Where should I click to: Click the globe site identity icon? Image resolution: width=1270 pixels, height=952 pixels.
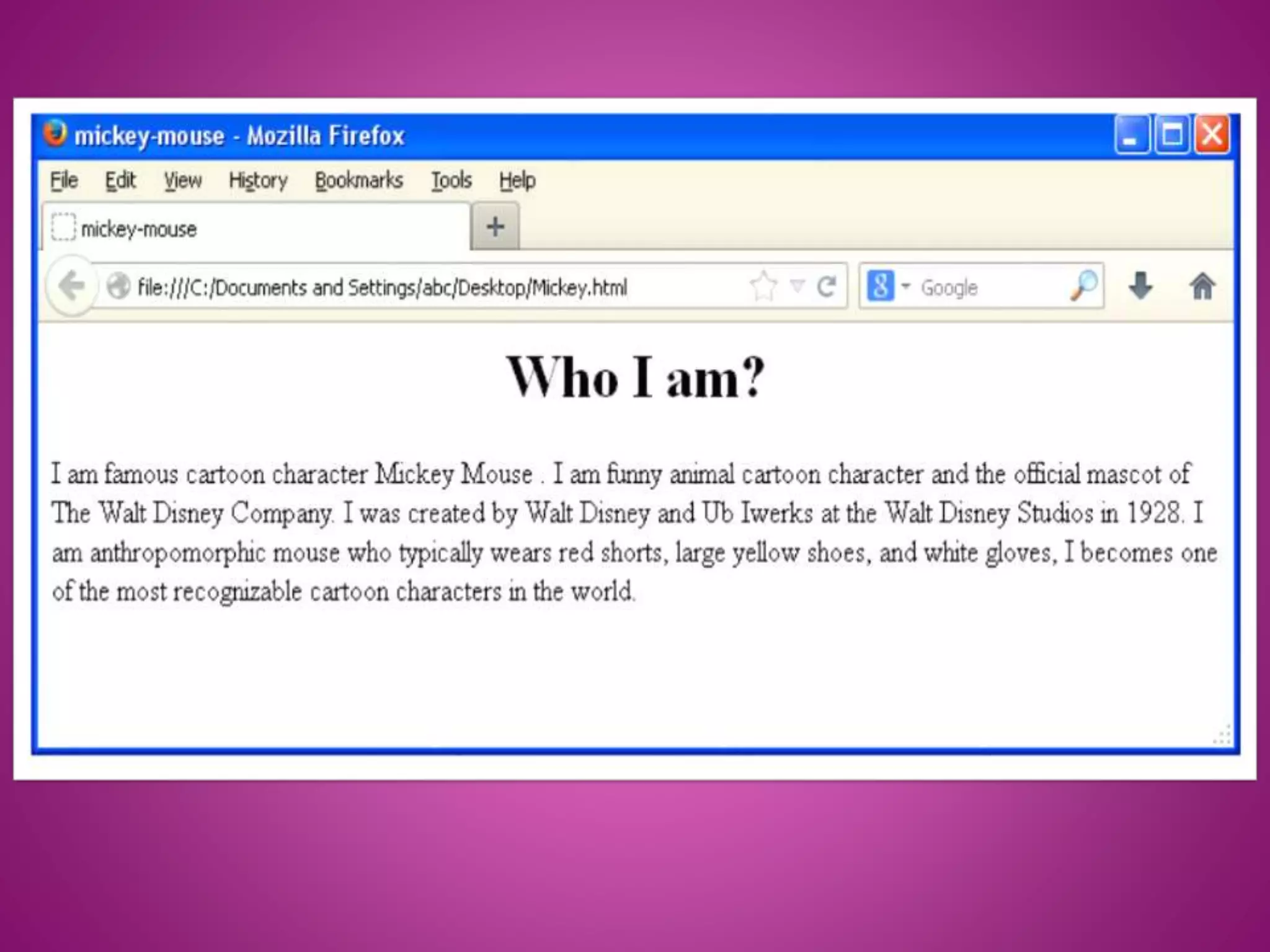point(118,286)
